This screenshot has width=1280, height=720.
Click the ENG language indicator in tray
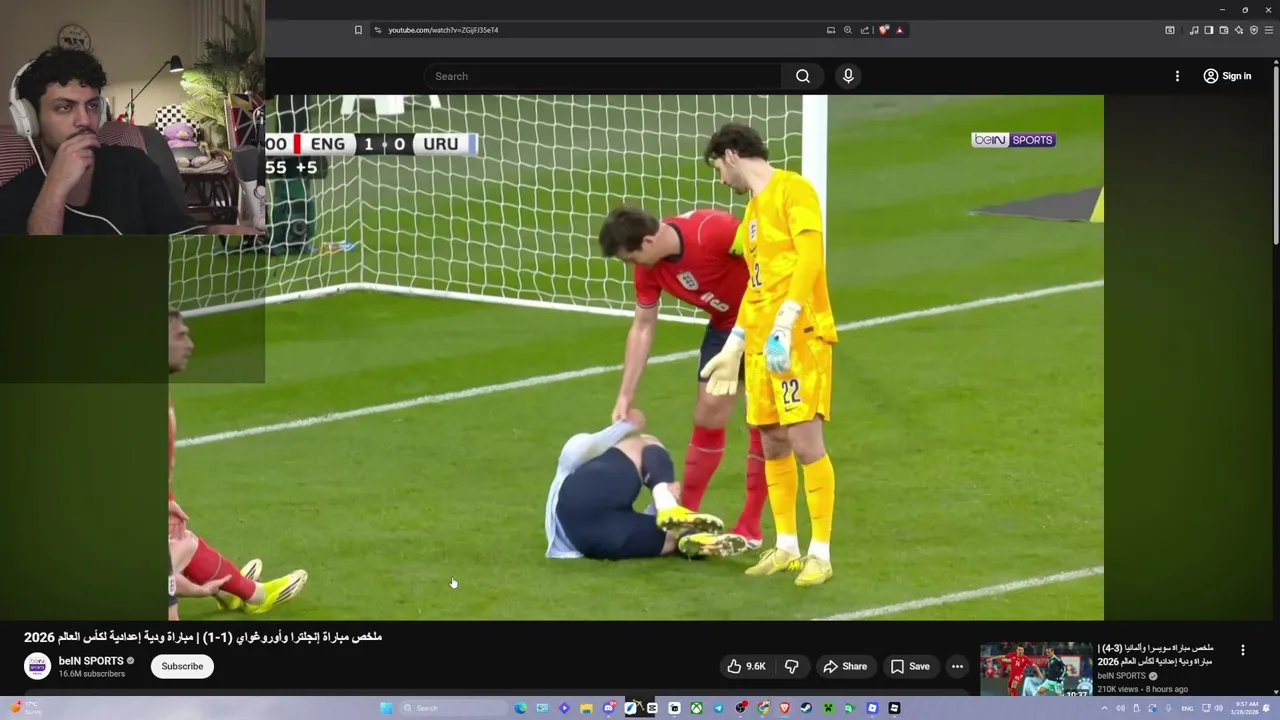[x=1187, y=708]
